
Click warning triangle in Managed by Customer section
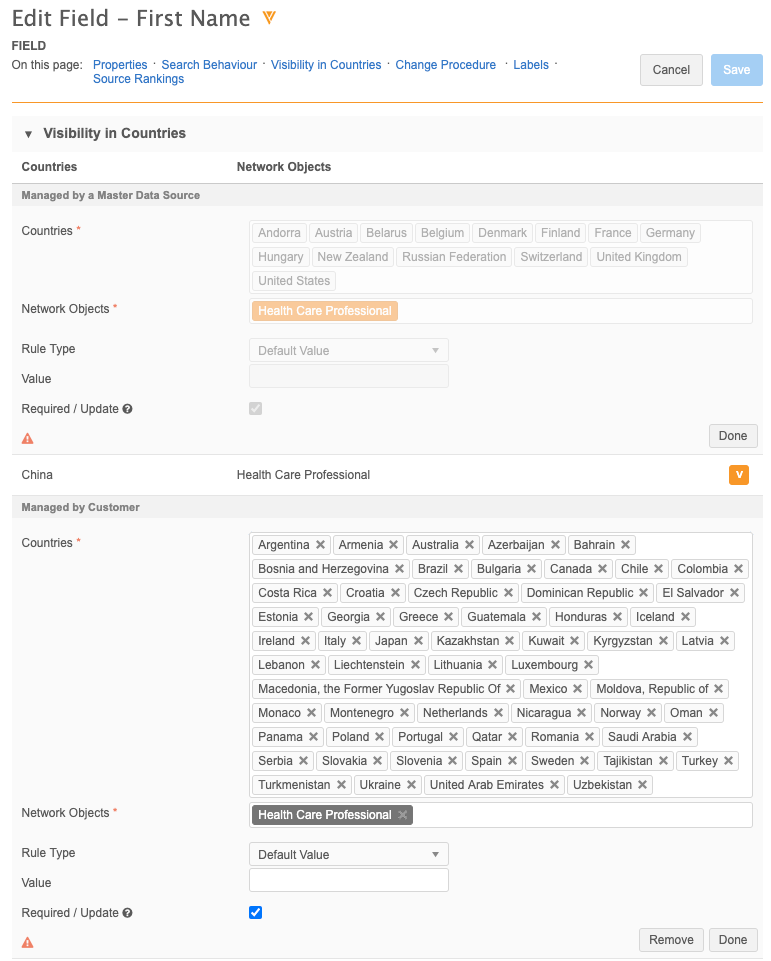tap(28, 942)
